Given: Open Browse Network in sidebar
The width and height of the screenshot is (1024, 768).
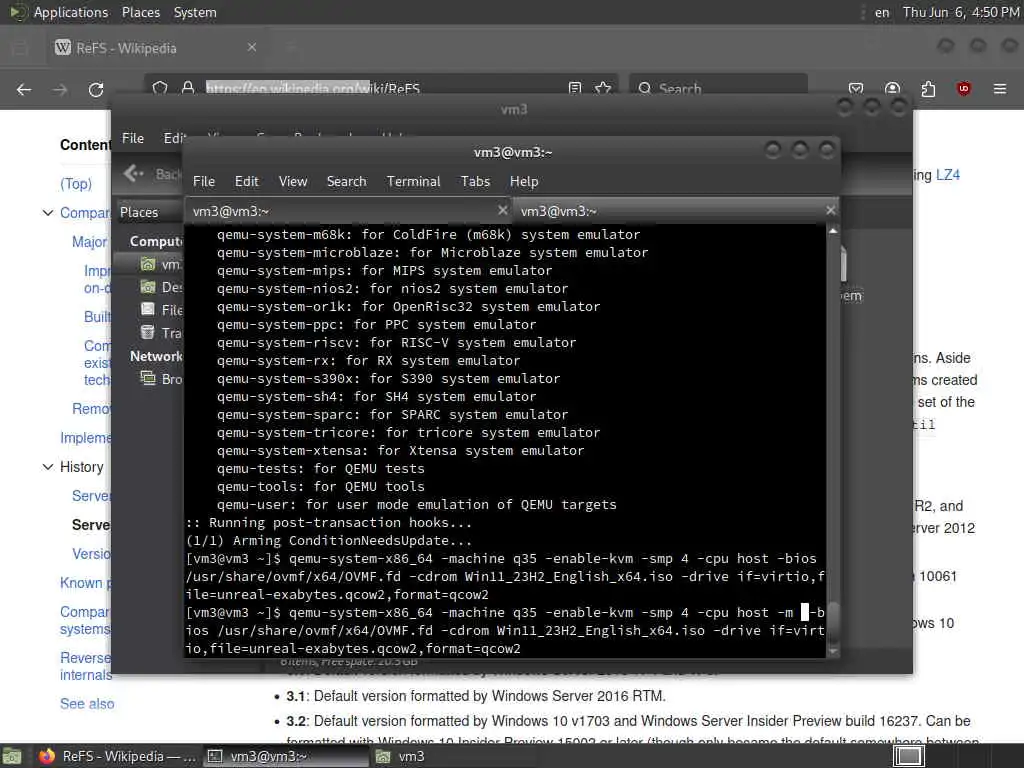Looking at the screenshot, I should pyautogui.click(x=162, y=379).
